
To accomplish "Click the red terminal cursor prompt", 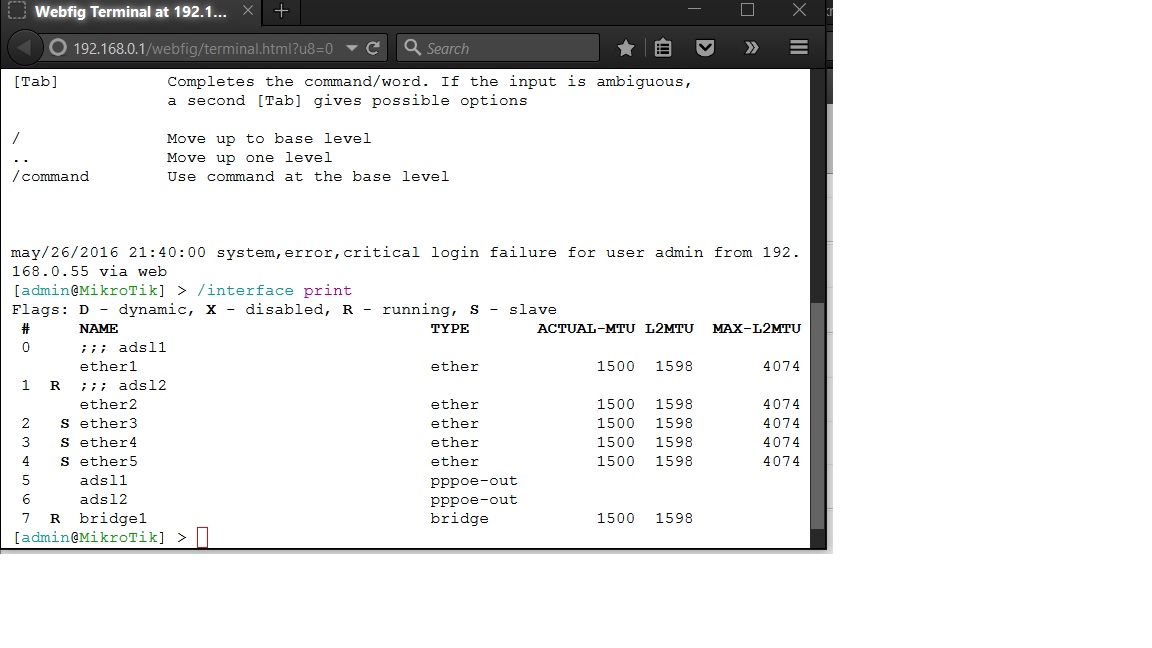I will coord(203,538).
